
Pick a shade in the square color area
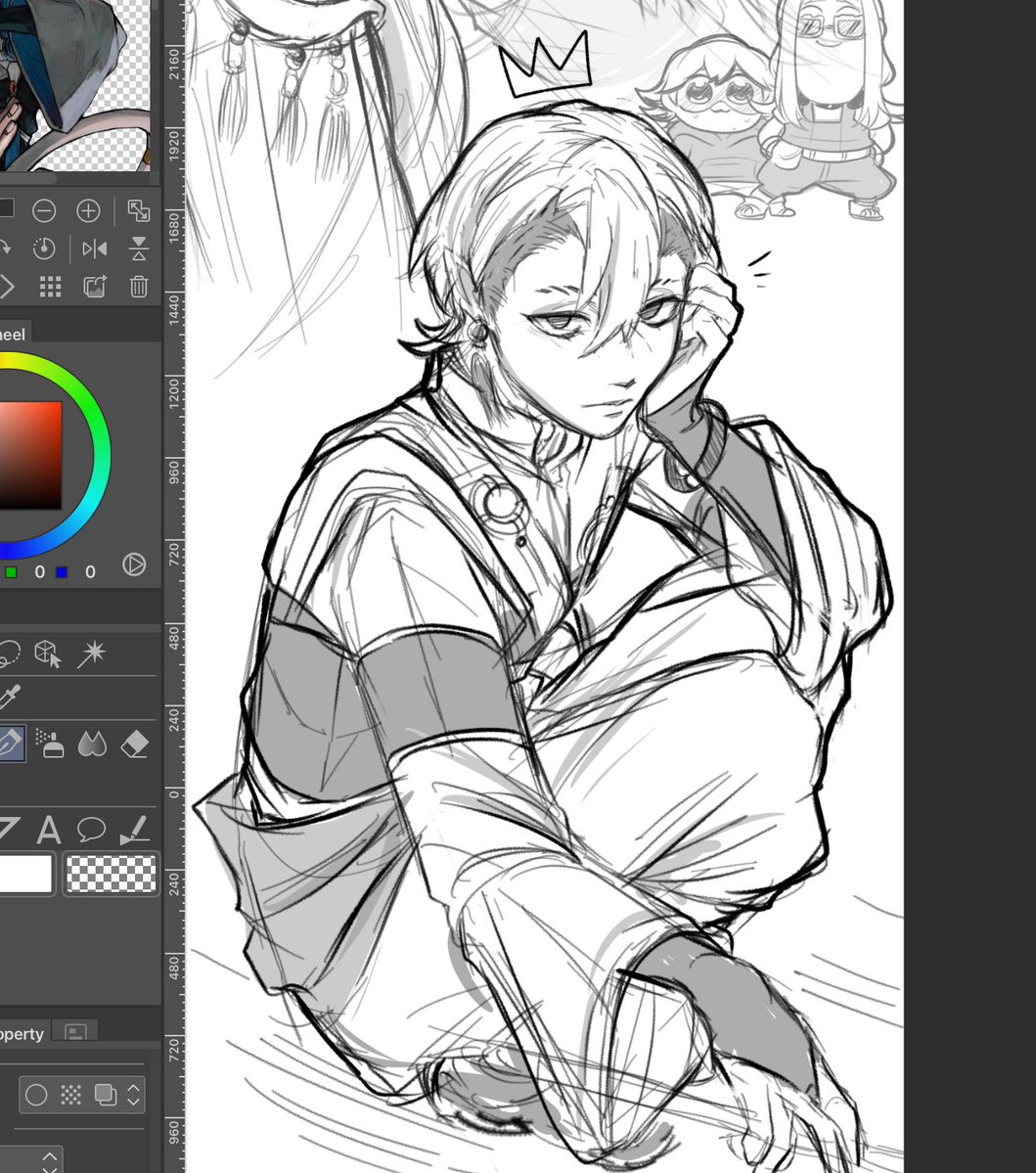pyautogui.click(x=30, y=455)
